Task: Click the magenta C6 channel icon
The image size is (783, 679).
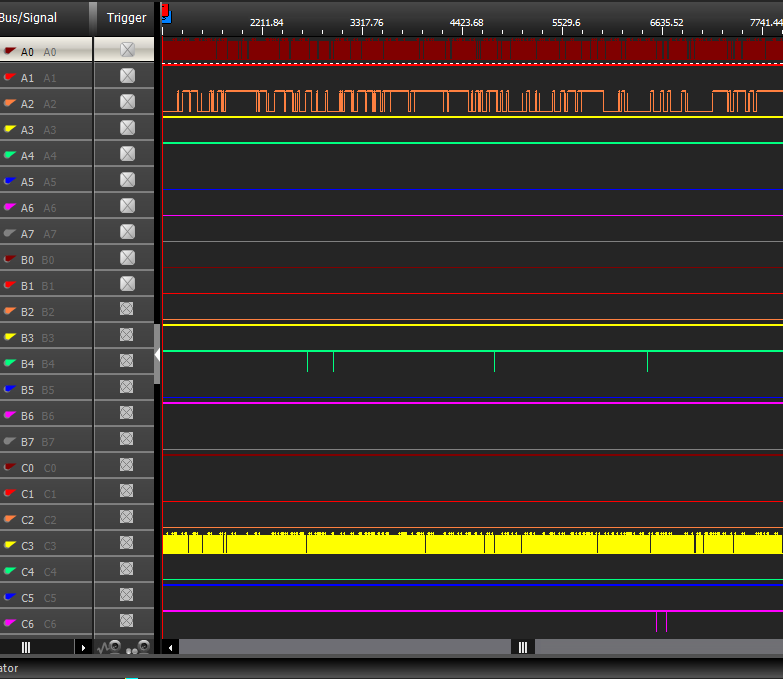Action: pos(10,623)
